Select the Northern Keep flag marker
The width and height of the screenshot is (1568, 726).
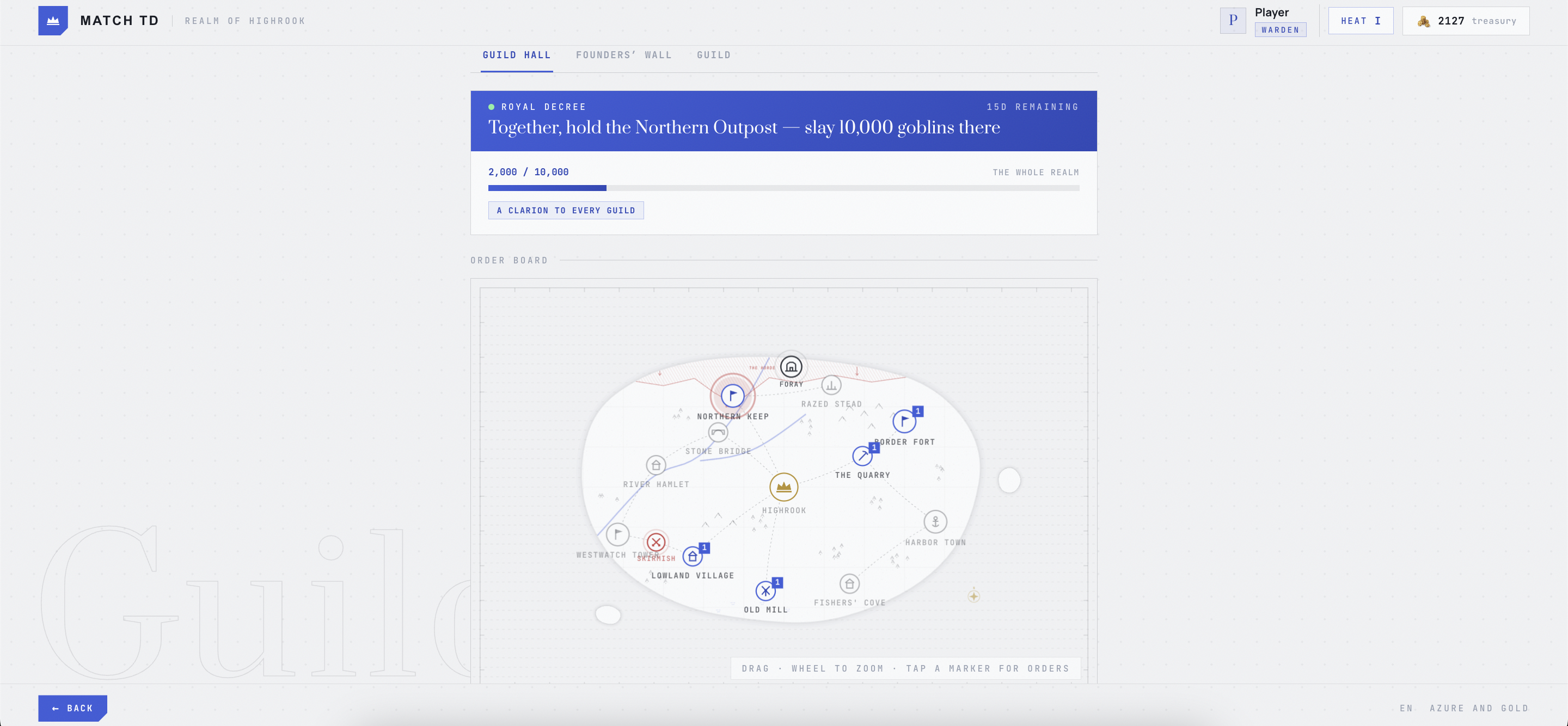[x=732, y=396]
